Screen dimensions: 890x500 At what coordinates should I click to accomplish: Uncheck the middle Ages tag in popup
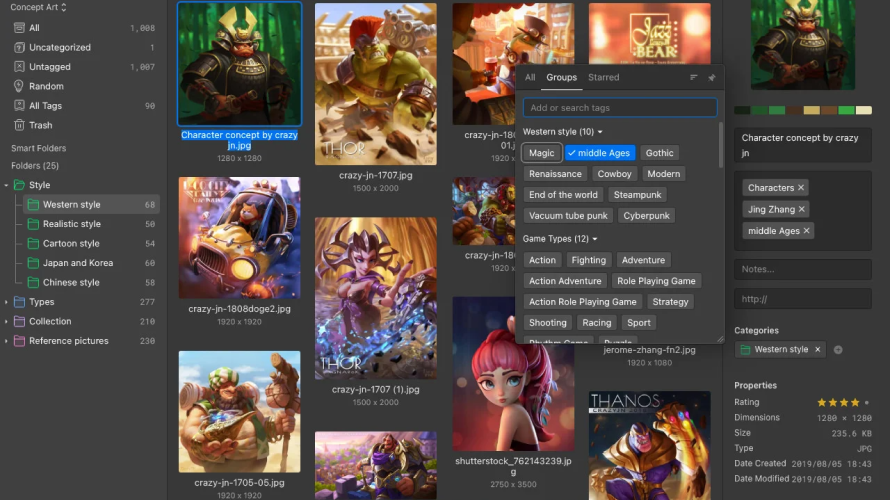coord(598,153)
